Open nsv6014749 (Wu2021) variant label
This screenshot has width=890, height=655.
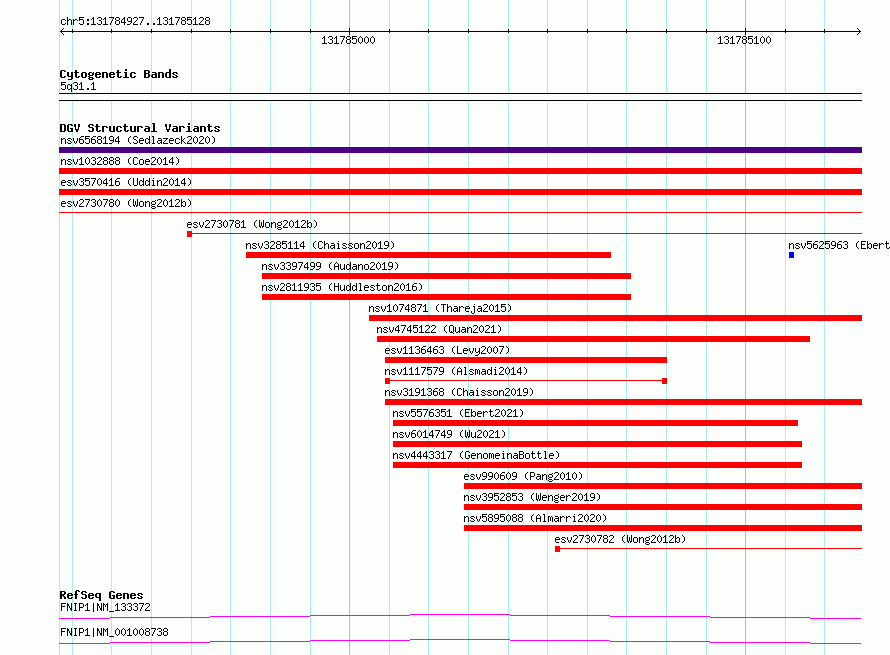pos(449,434)
